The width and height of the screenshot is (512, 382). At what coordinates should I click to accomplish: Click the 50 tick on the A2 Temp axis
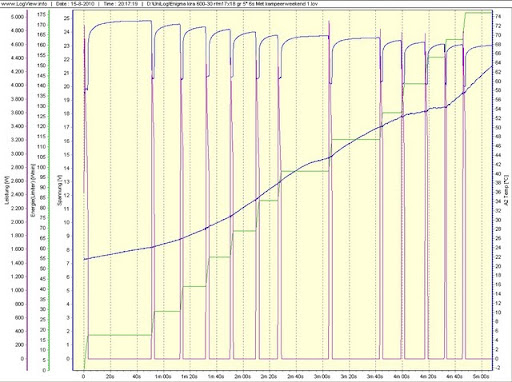[497, 127]
